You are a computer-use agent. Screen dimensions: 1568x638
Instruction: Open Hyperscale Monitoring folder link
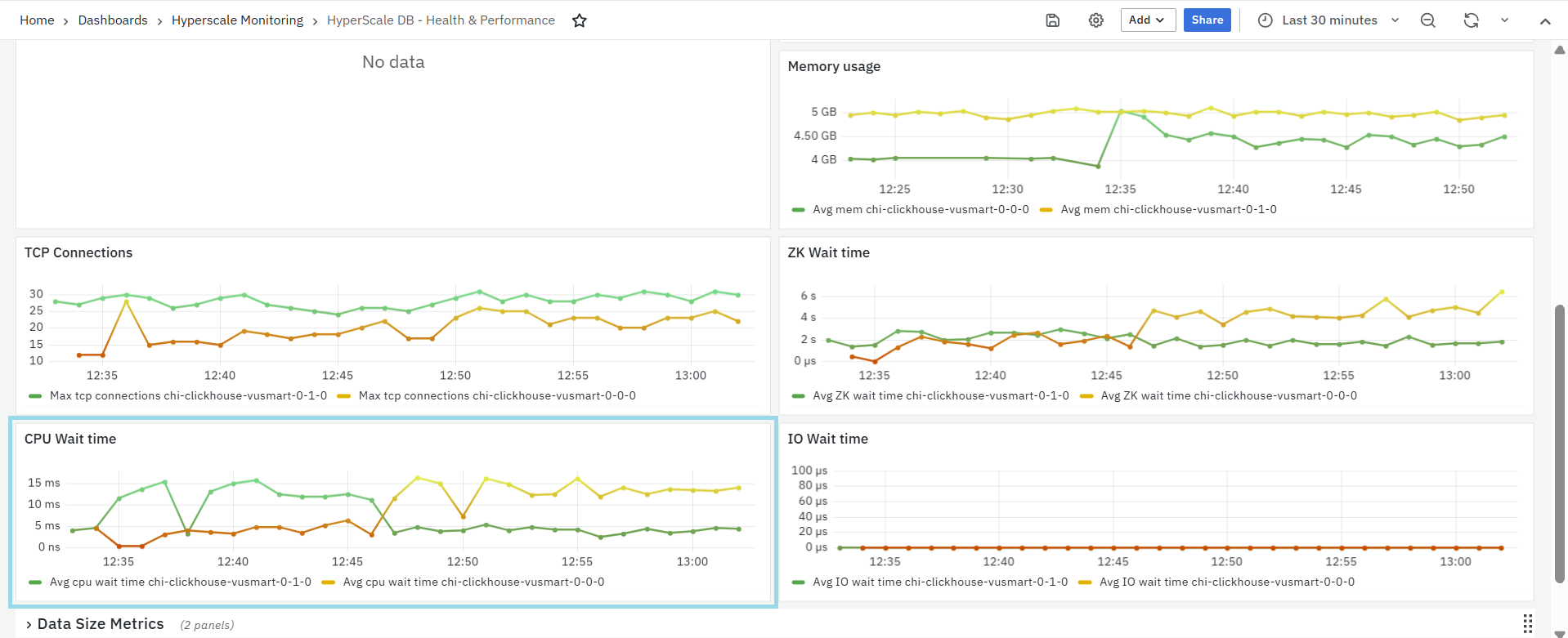tap(237, 20)
